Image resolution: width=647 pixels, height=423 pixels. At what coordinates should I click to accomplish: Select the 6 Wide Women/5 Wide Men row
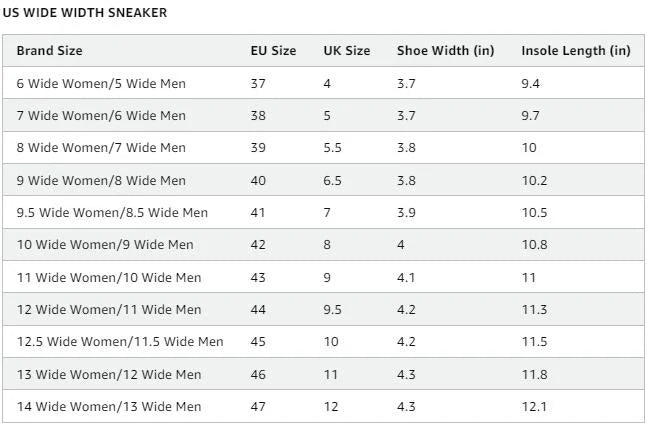click(x=101, y=83)
